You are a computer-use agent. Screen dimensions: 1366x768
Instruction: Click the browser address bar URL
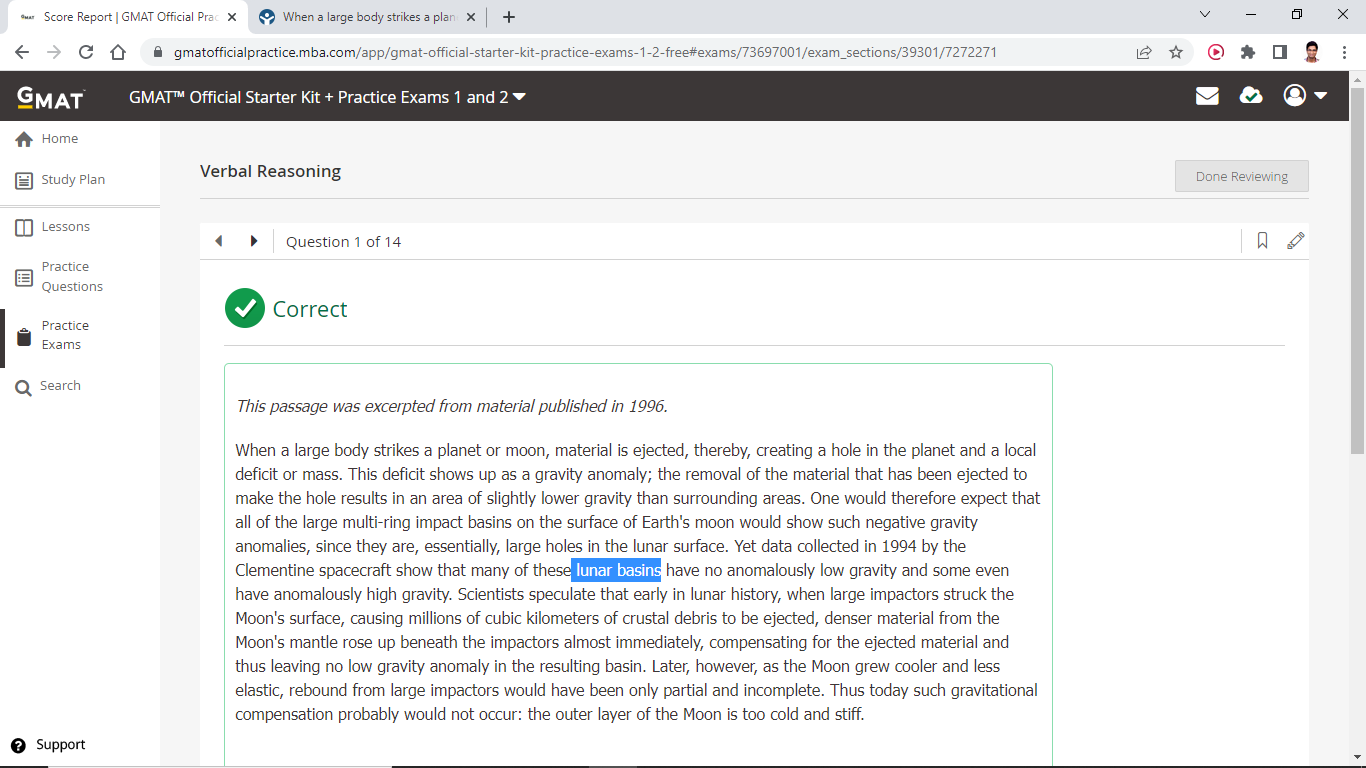[587, 52]
